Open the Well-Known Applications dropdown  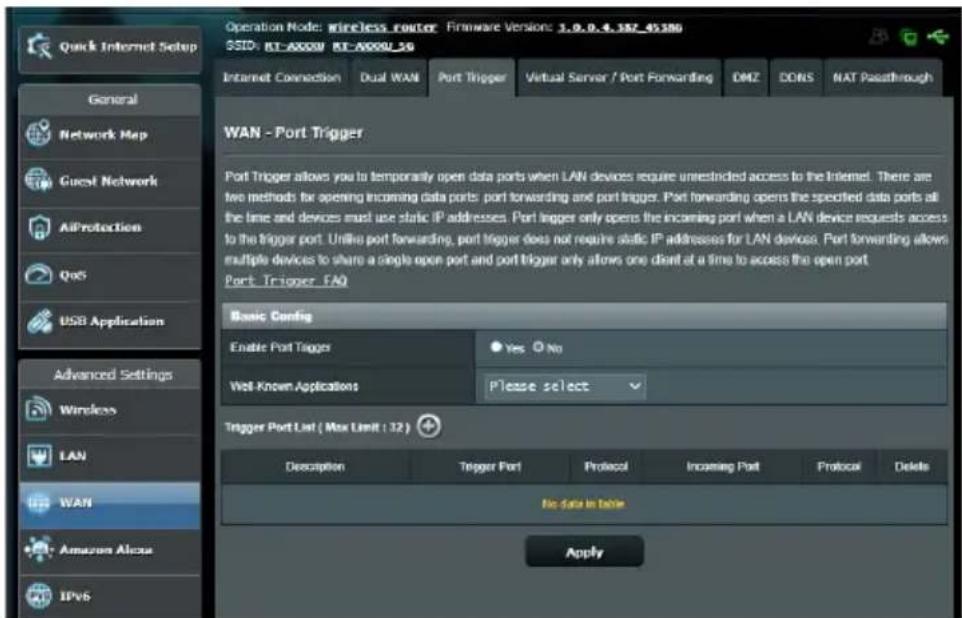click(x=565, y=387)
